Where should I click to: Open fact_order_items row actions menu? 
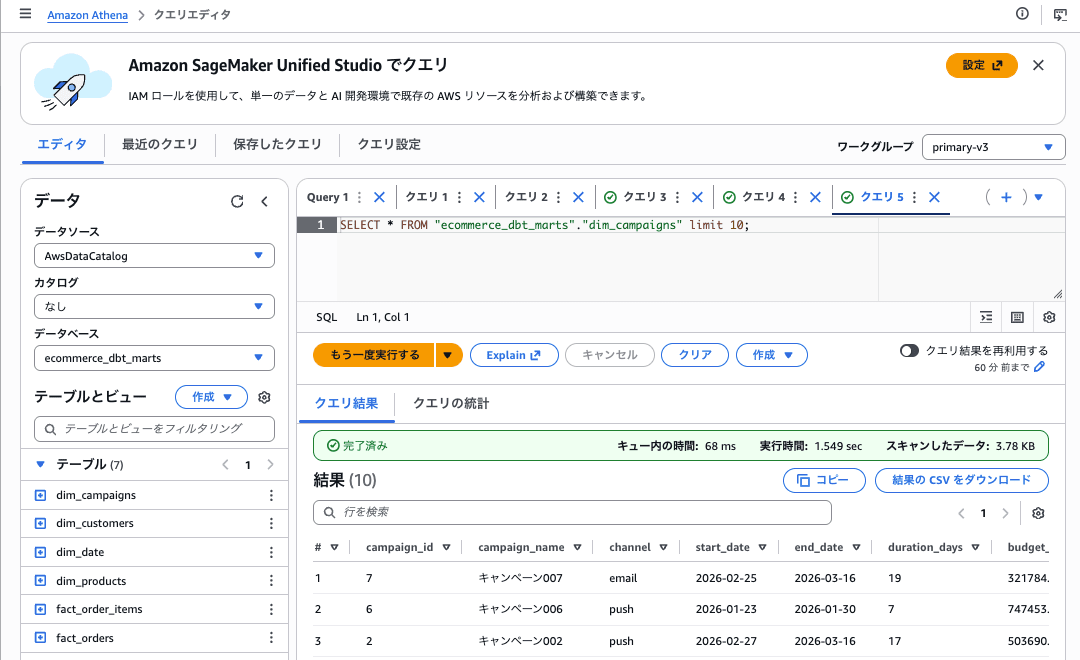coord(271,609)
